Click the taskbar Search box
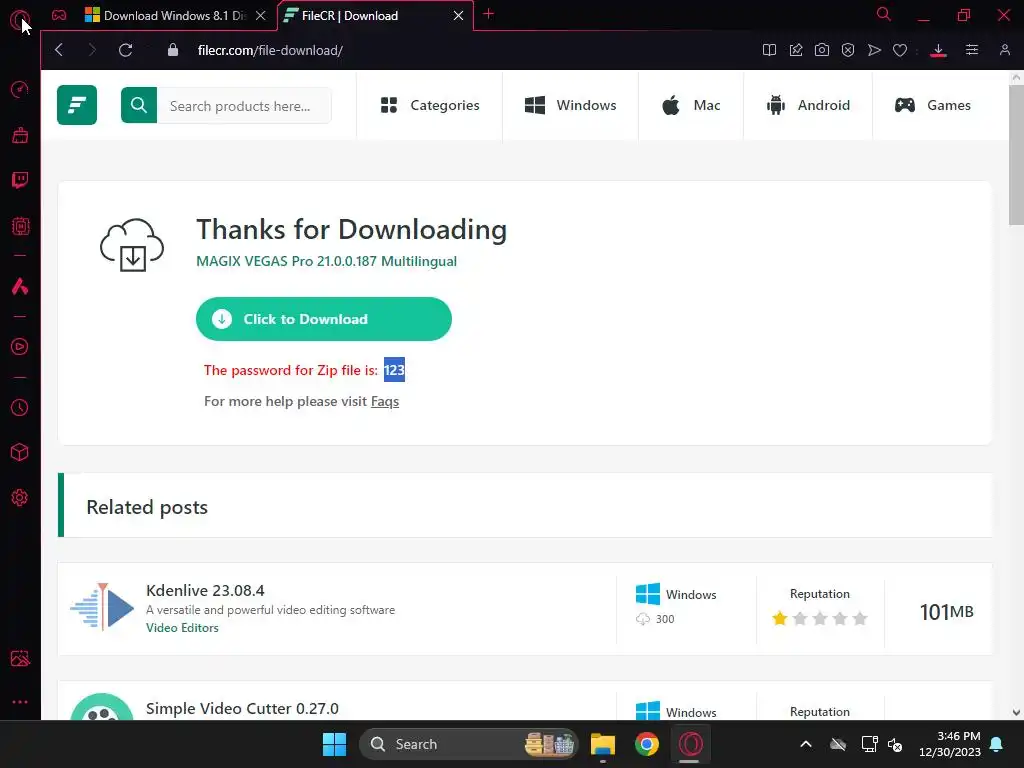This screenshot has width=1024, height=768. pyautogui.click(x=468, y=744)
